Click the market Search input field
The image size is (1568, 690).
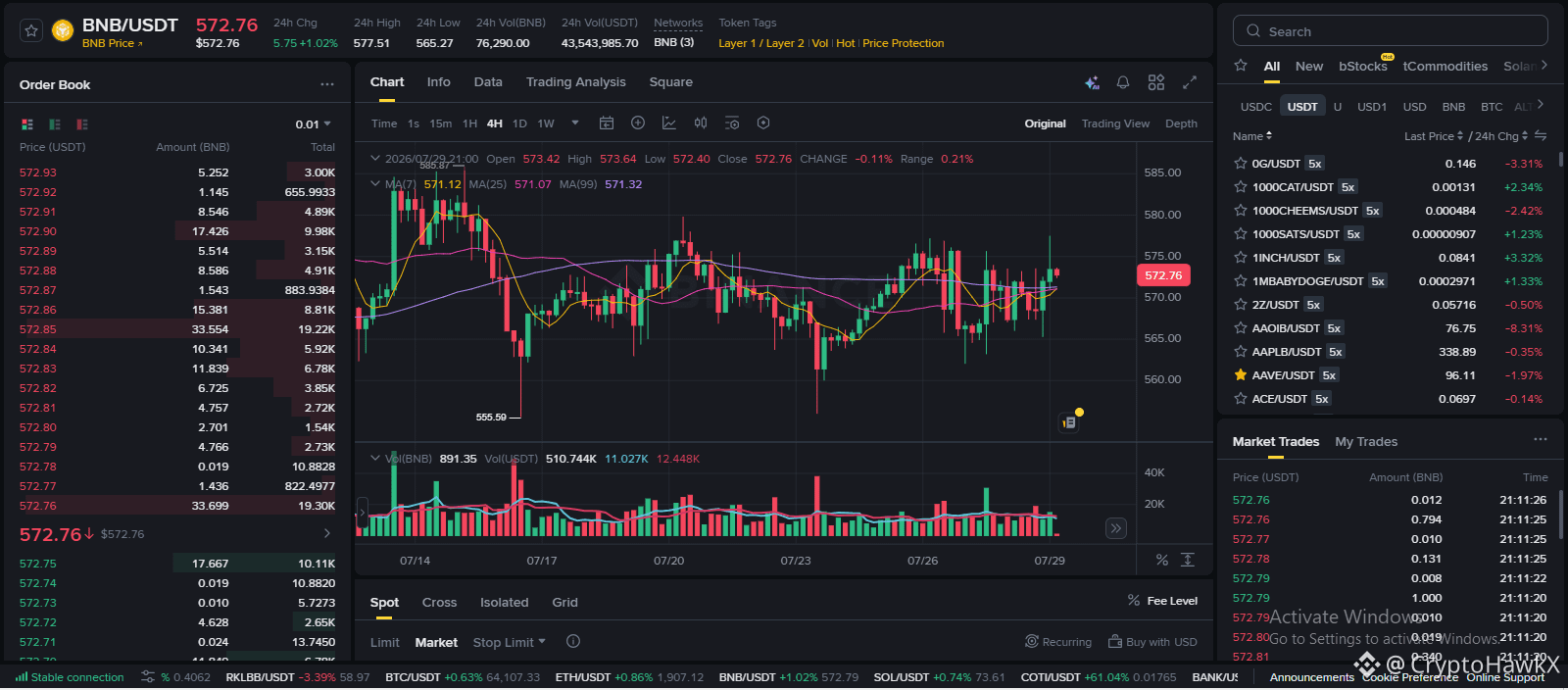[1390, 31]
